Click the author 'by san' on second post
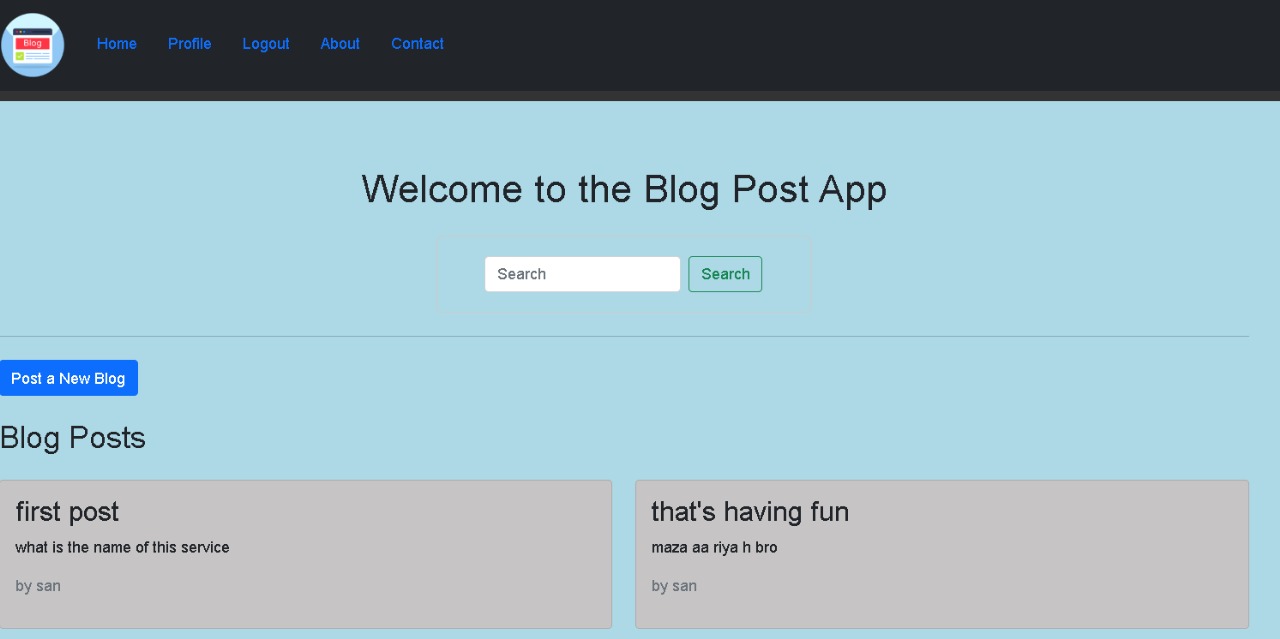The image size is (1280, 639). coord(673,586)
